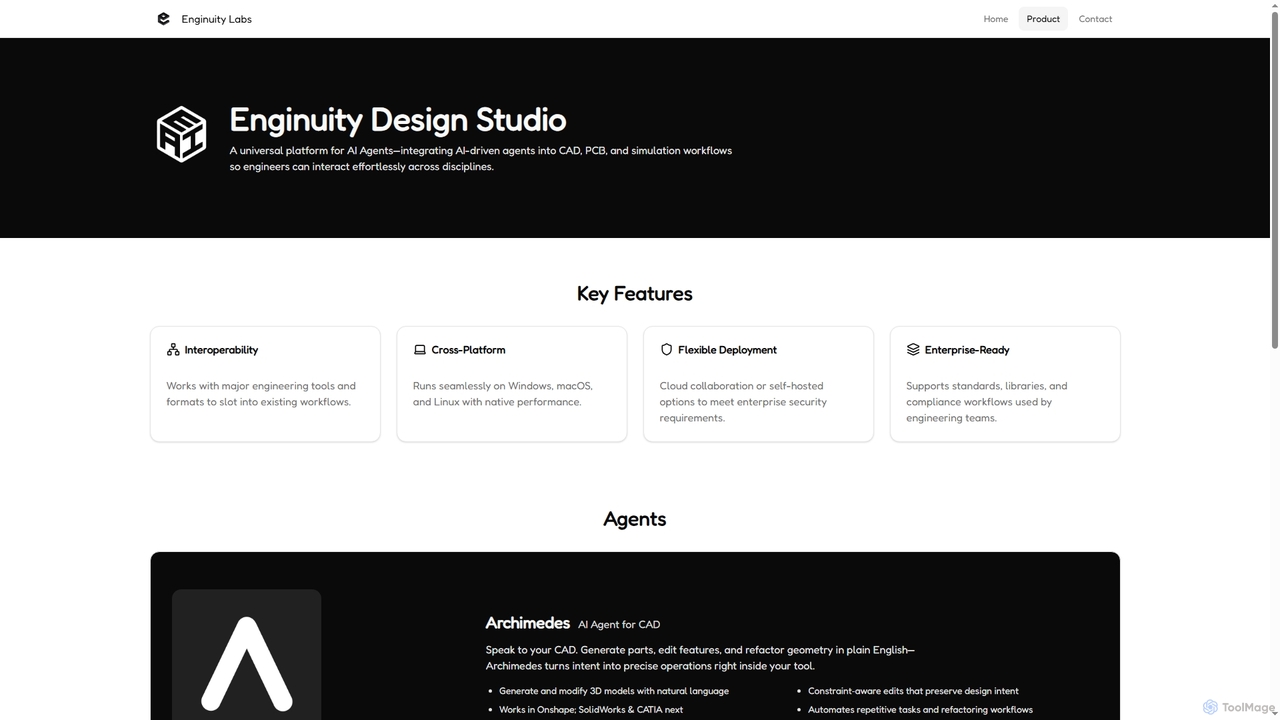Click the Cross-Platform card title
This screenshot has height=720, width=1280.
[x=468, y=350]
